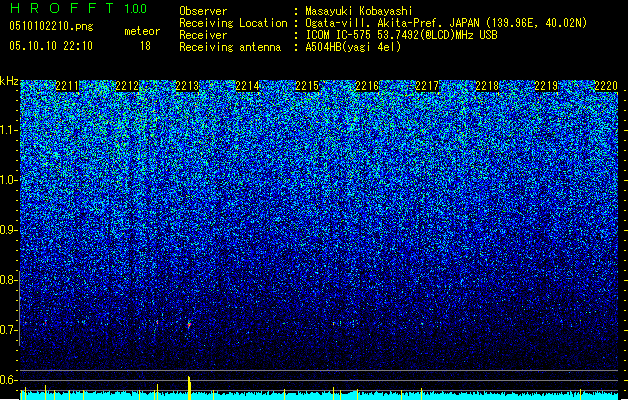Click the 0.8 kHz axis label
Viewport: 629px width, 400px height.
[x=9, y=280]
